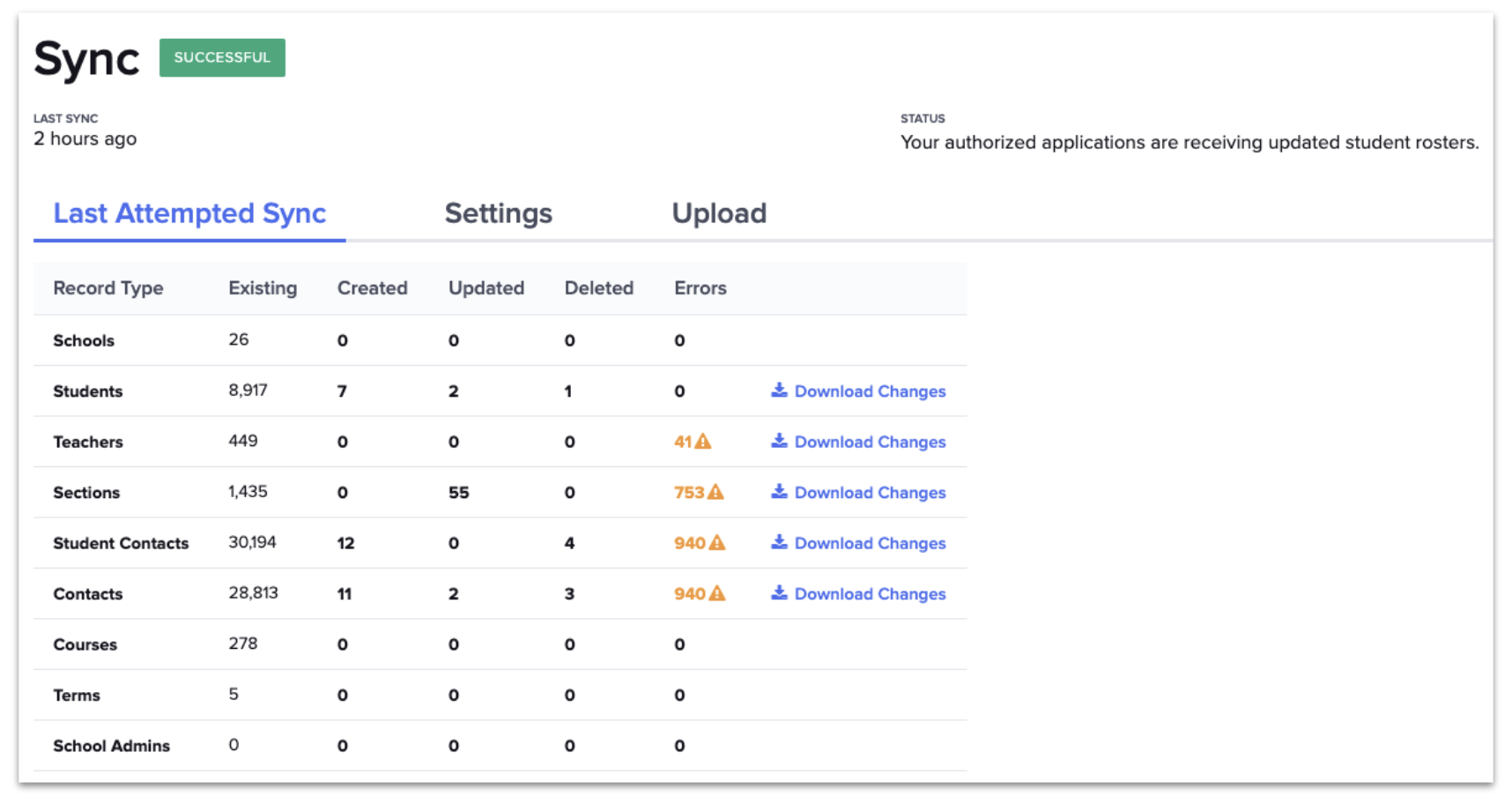Viewport: 1512px width, 804px height.
Task: Click Download Changes for Contacts records
Action: coord(870,593)
